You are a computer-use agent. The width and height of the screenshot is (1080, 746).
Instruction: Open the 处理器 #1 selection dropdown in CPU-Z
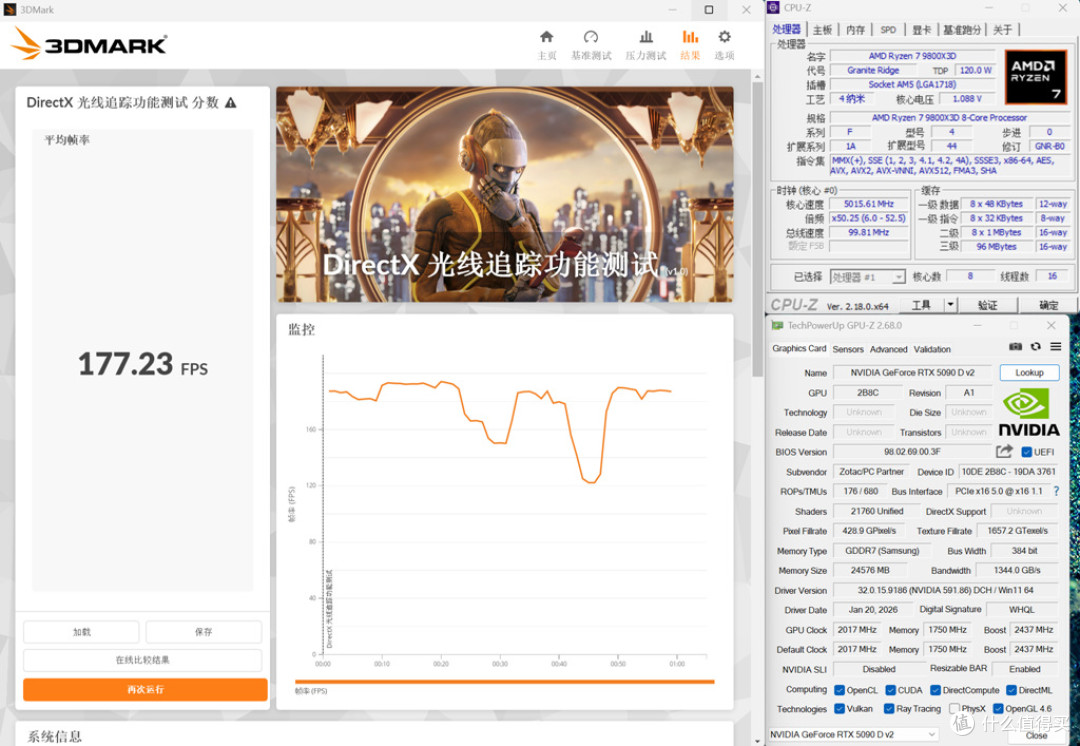click(x=867, y=277)
